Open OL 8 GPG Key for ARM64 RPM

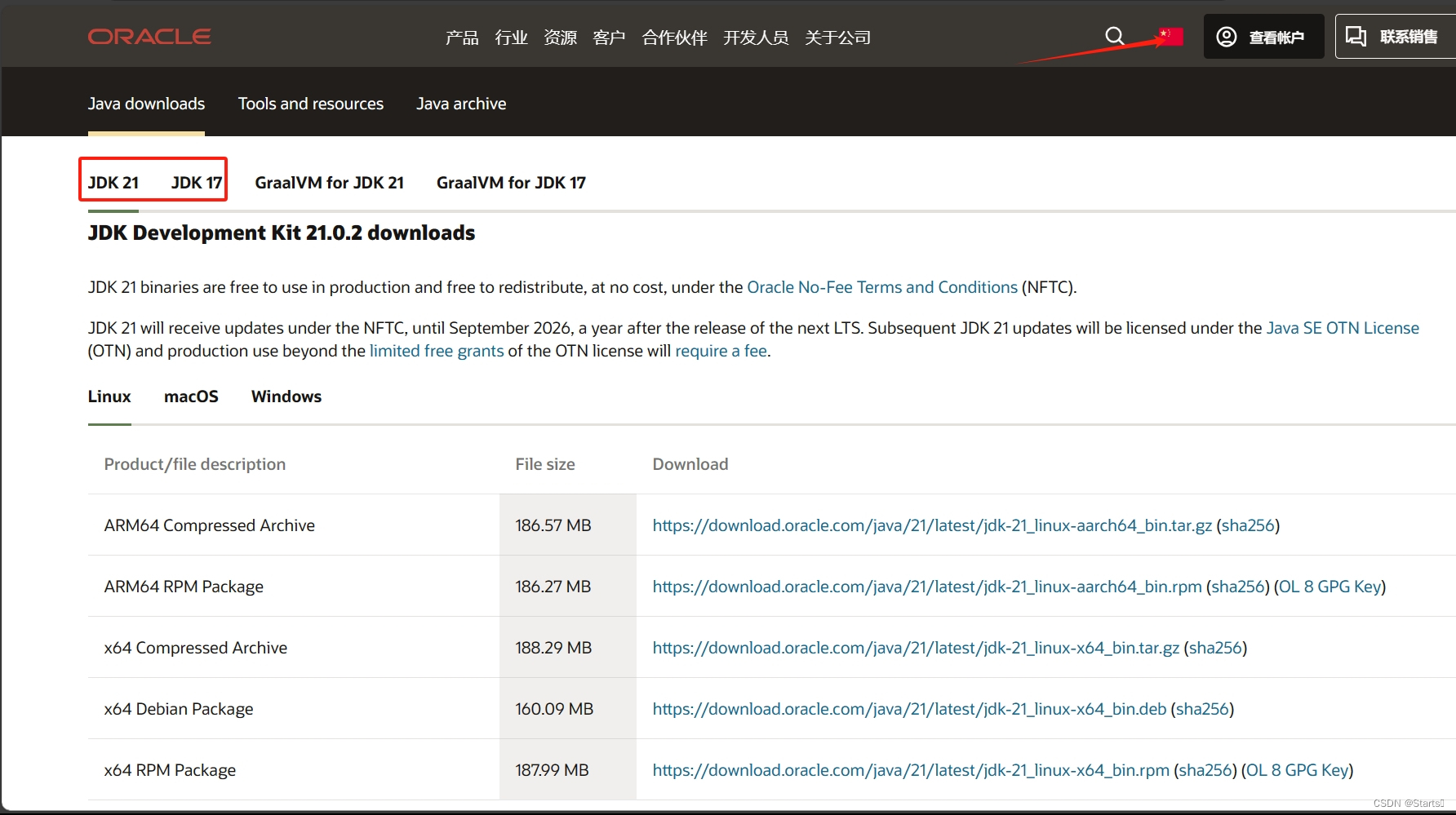point(1329,587)
